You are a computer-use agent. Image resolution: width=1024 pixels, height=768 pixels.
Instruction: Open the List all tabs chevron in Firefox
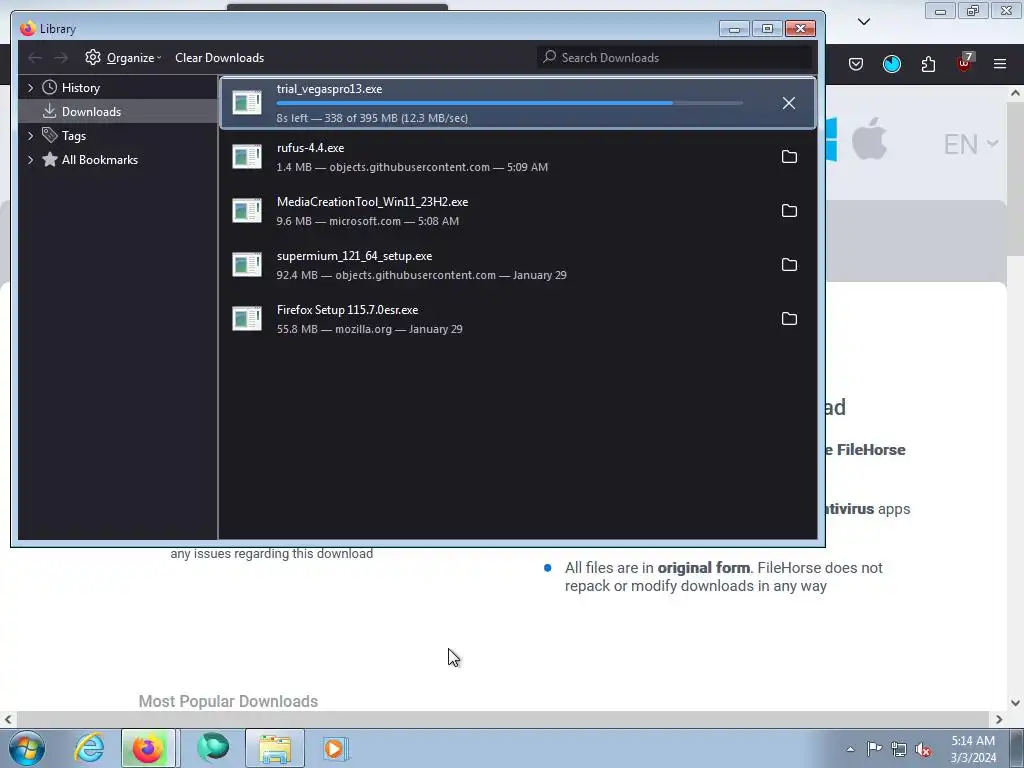864,22
